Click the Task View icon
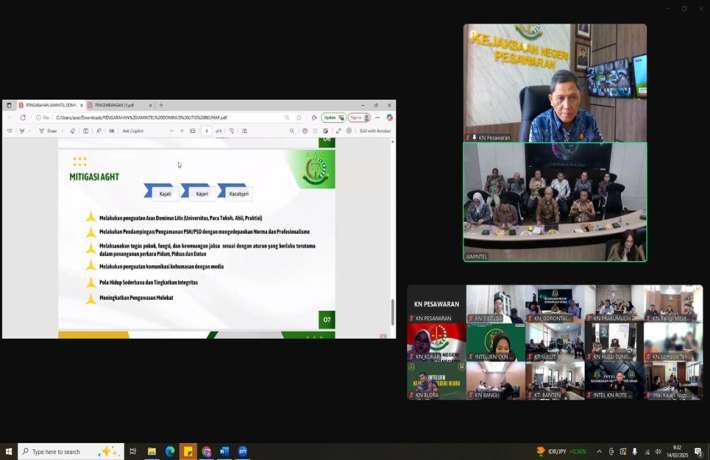This screenshot has width=710, height=460. coord(133,452)
